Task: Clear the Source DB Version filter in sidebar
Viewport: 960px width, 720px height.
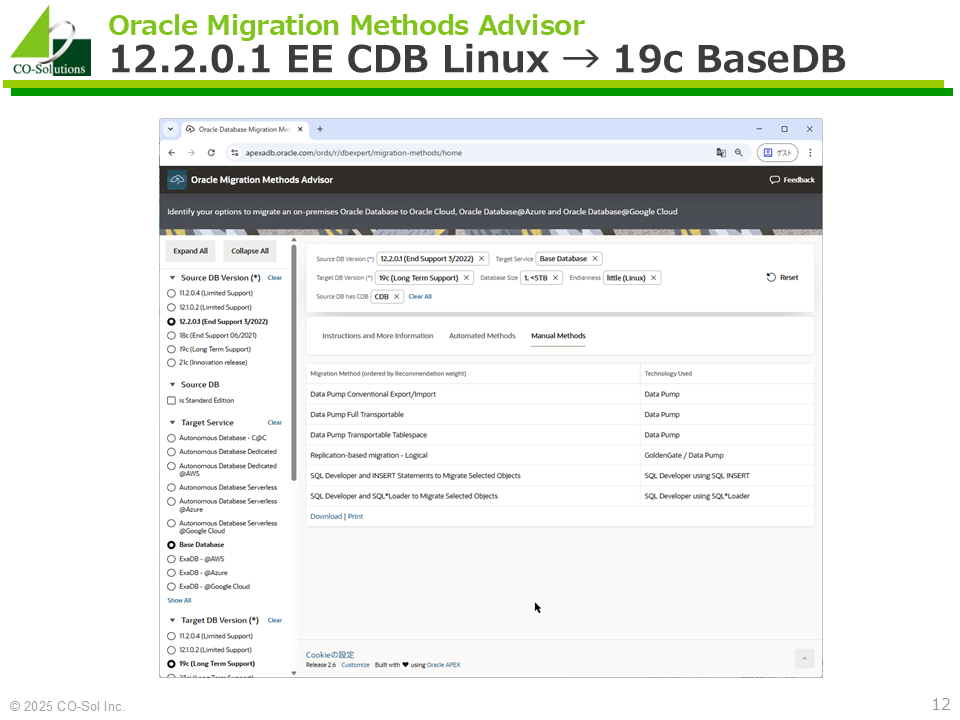Action: 275,278
